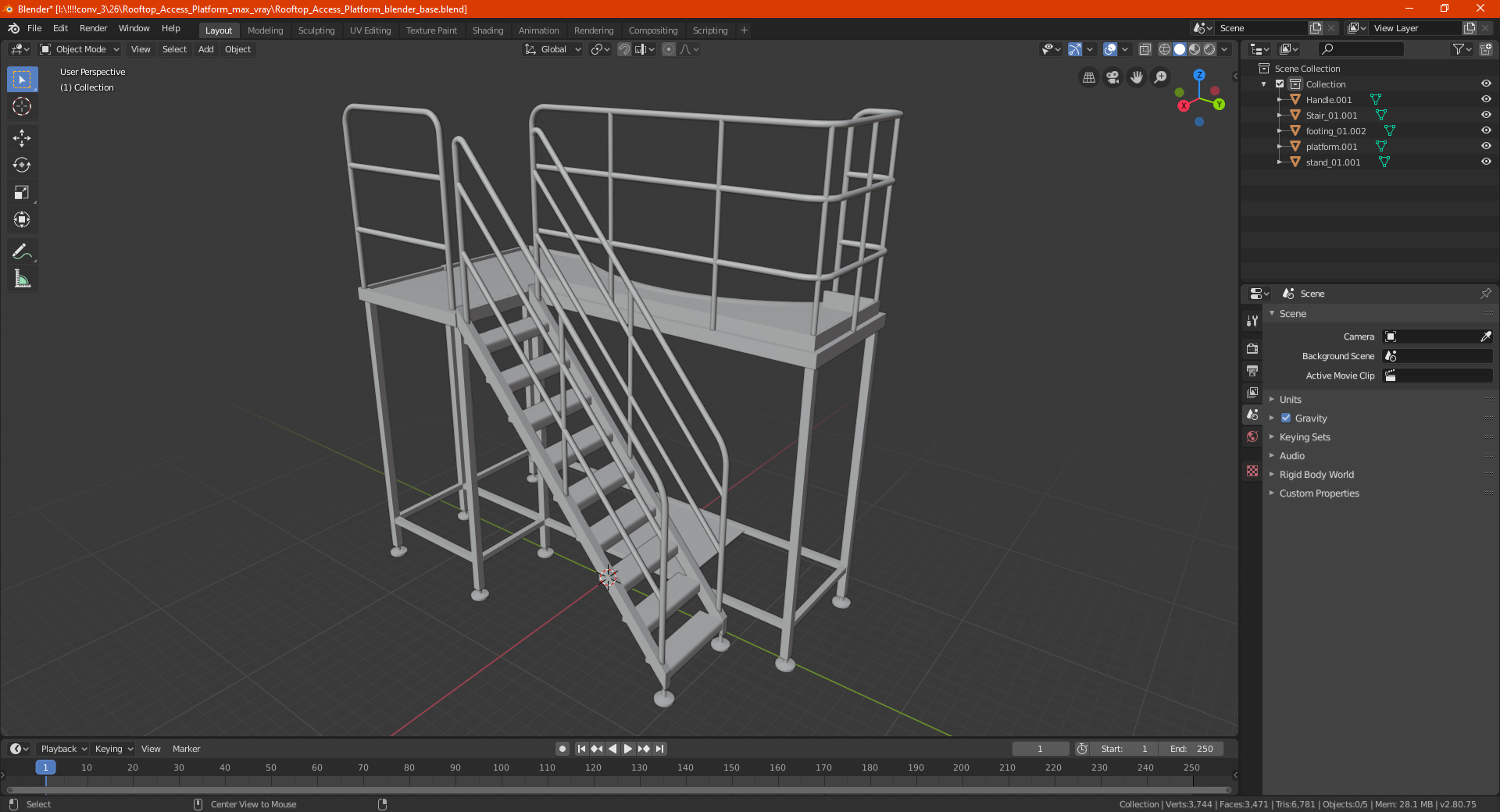Switch to the Shading workspace tab
Image resolution: width=1500 pixels, height=812 pixels.
[487, 30]
